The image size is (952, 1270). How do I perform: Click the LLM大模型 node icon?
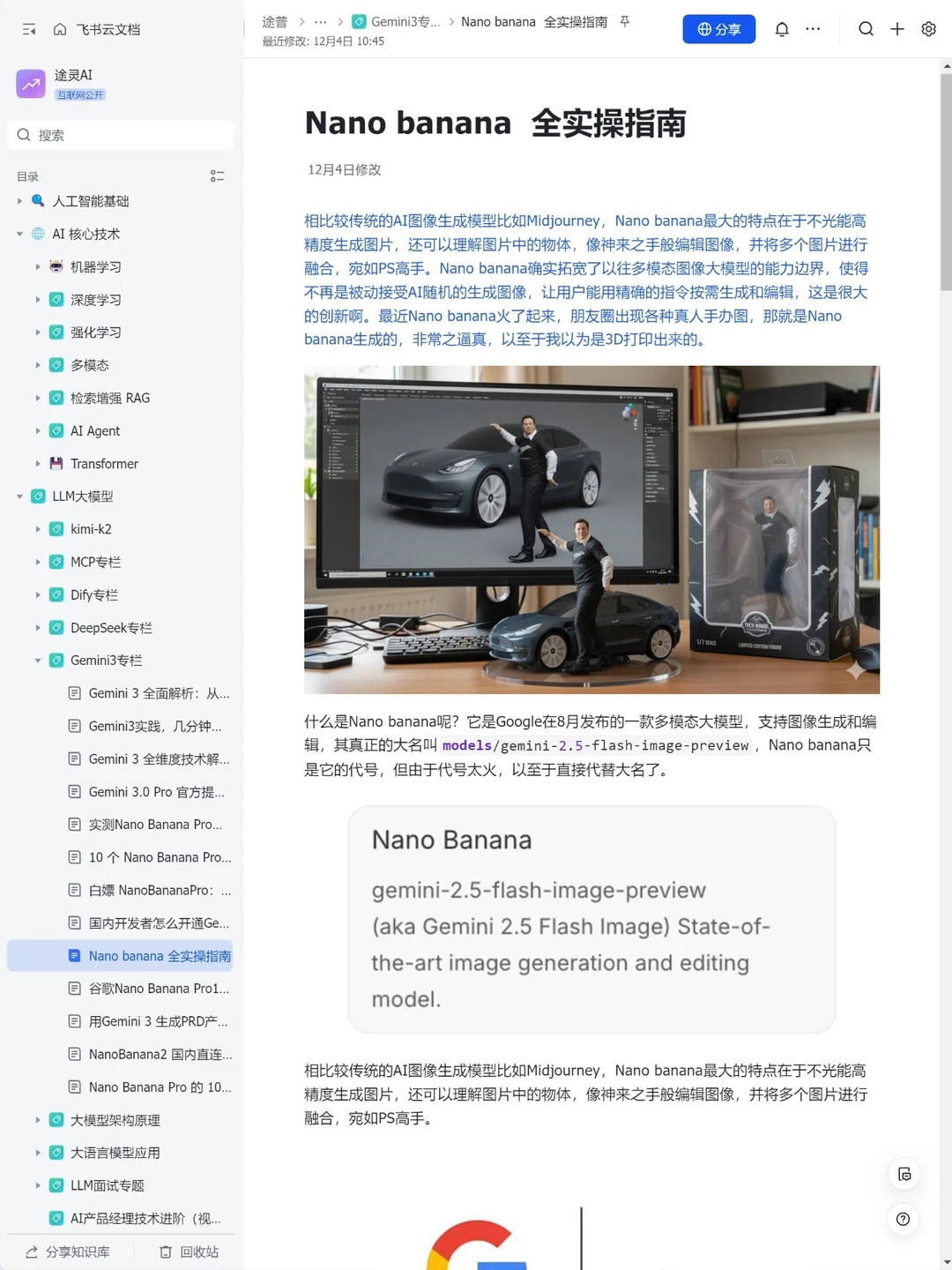click(38, 496)
